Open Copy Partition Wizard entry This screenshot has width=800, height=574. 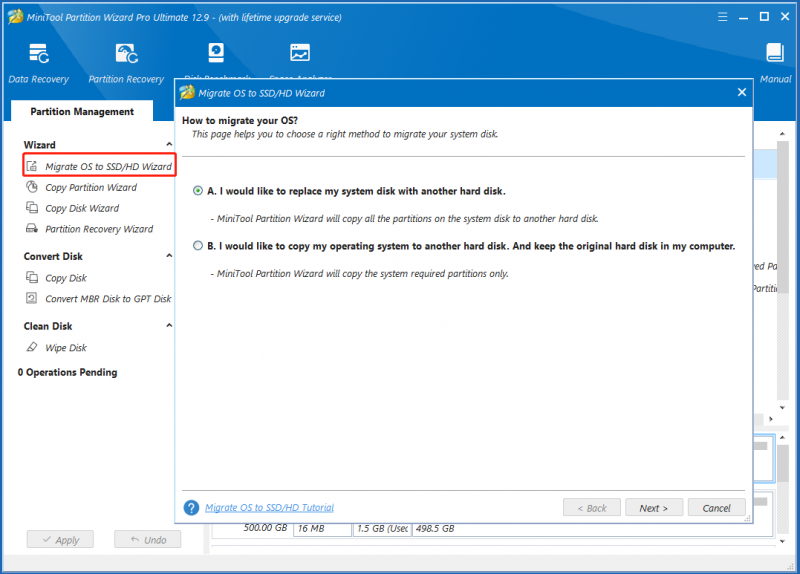(91, 187)
